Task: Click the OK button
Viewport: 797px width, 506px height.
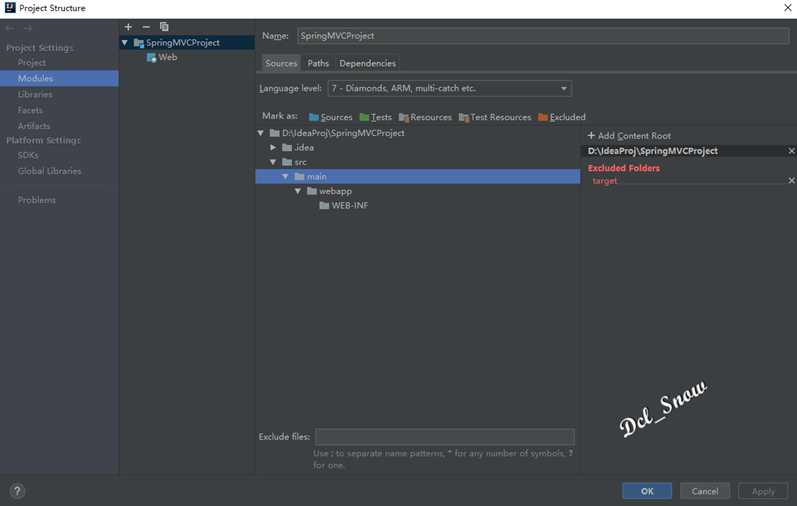Action: tap(647, 491)
